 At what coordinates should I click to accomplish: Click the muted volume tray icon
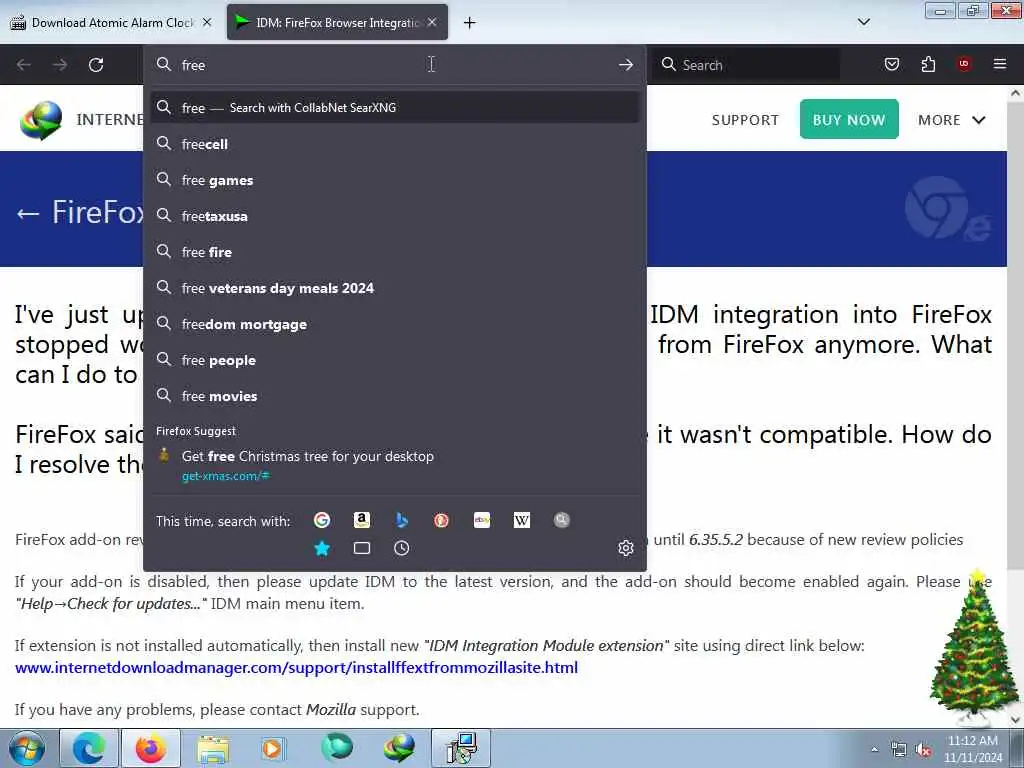[923, 750]
